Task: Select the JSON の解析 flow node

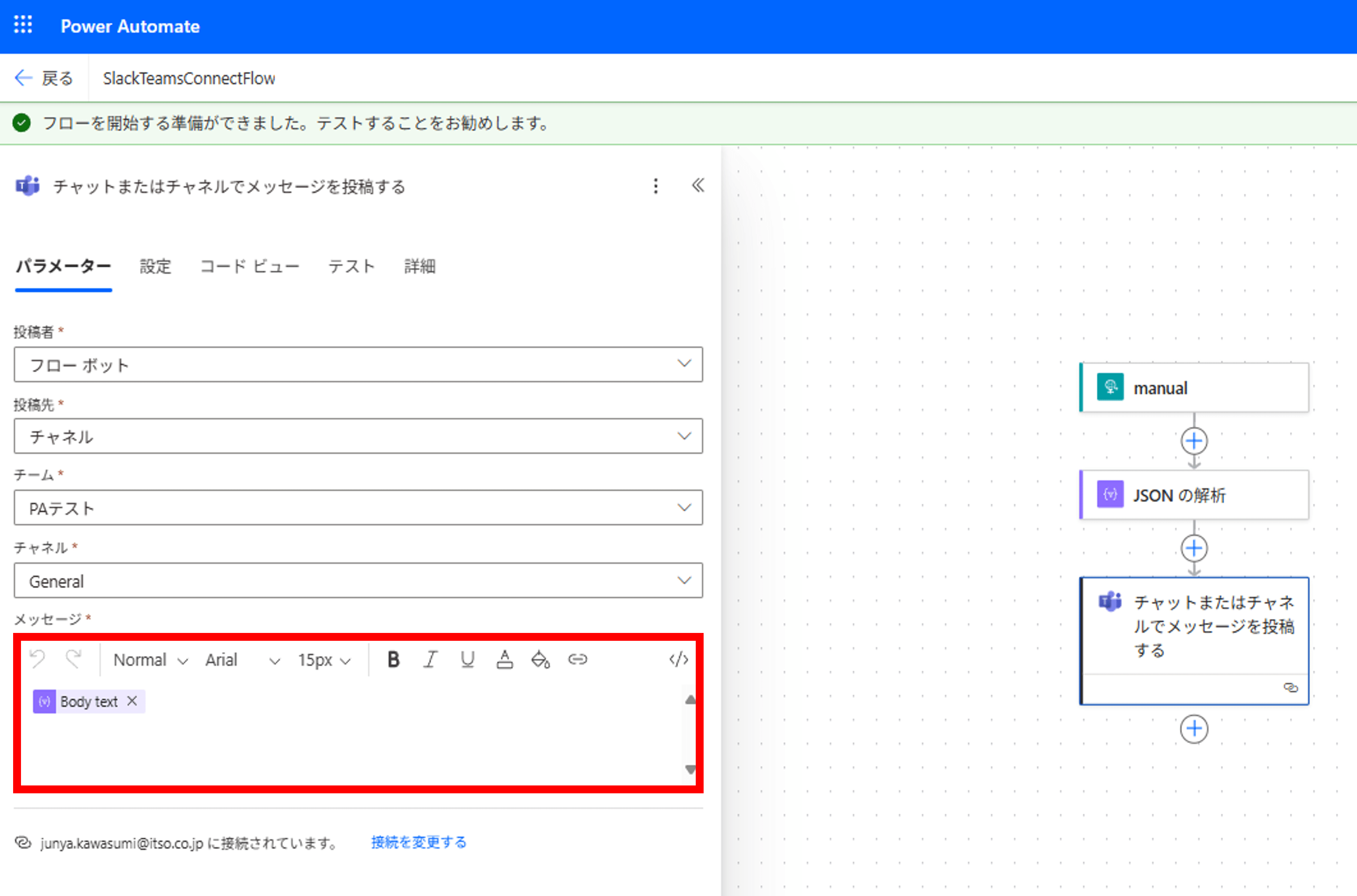Action: coord(1194,495)
